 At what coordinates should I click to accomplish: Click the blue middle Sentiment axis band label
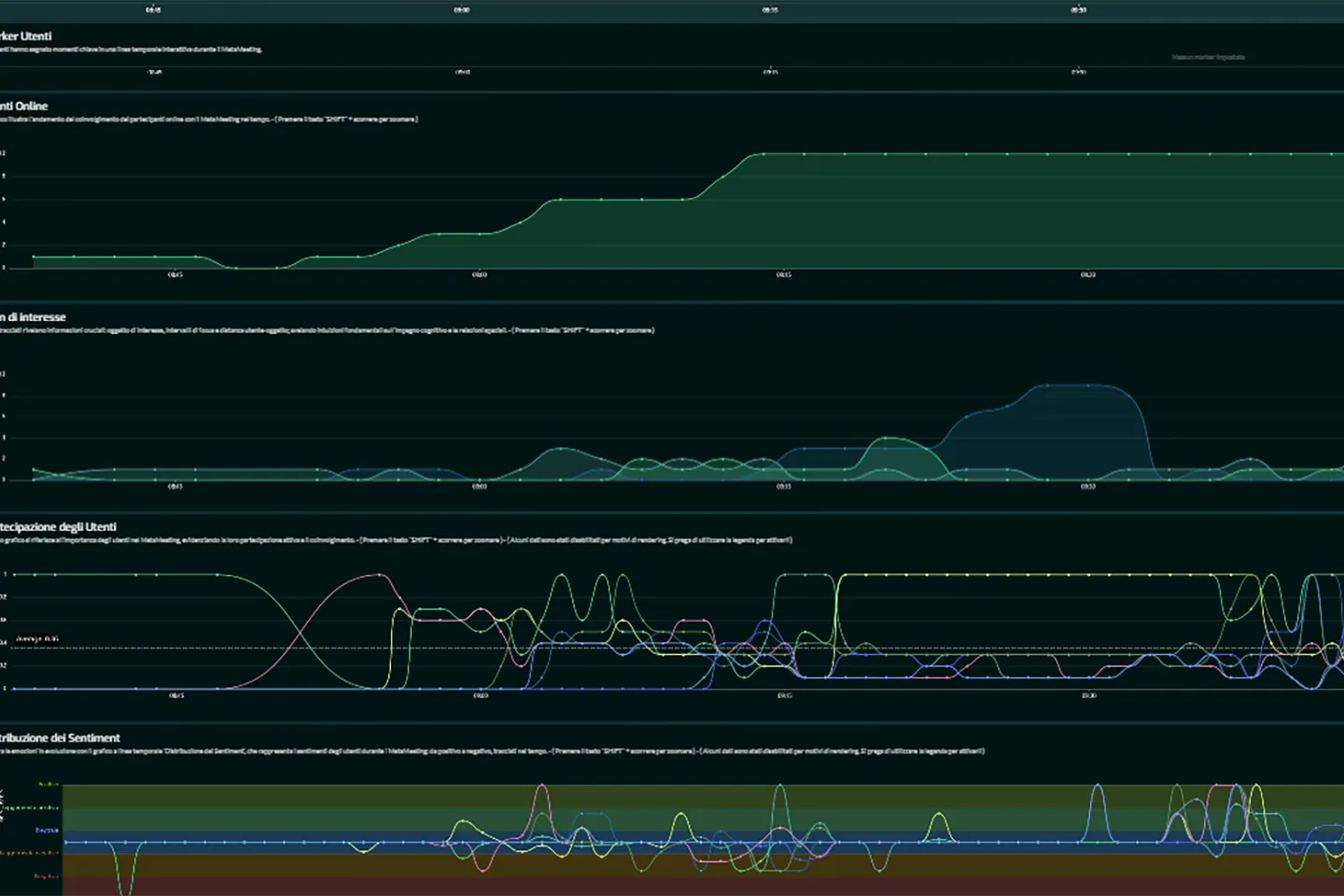pyautogui.click(x=47, y=830)
